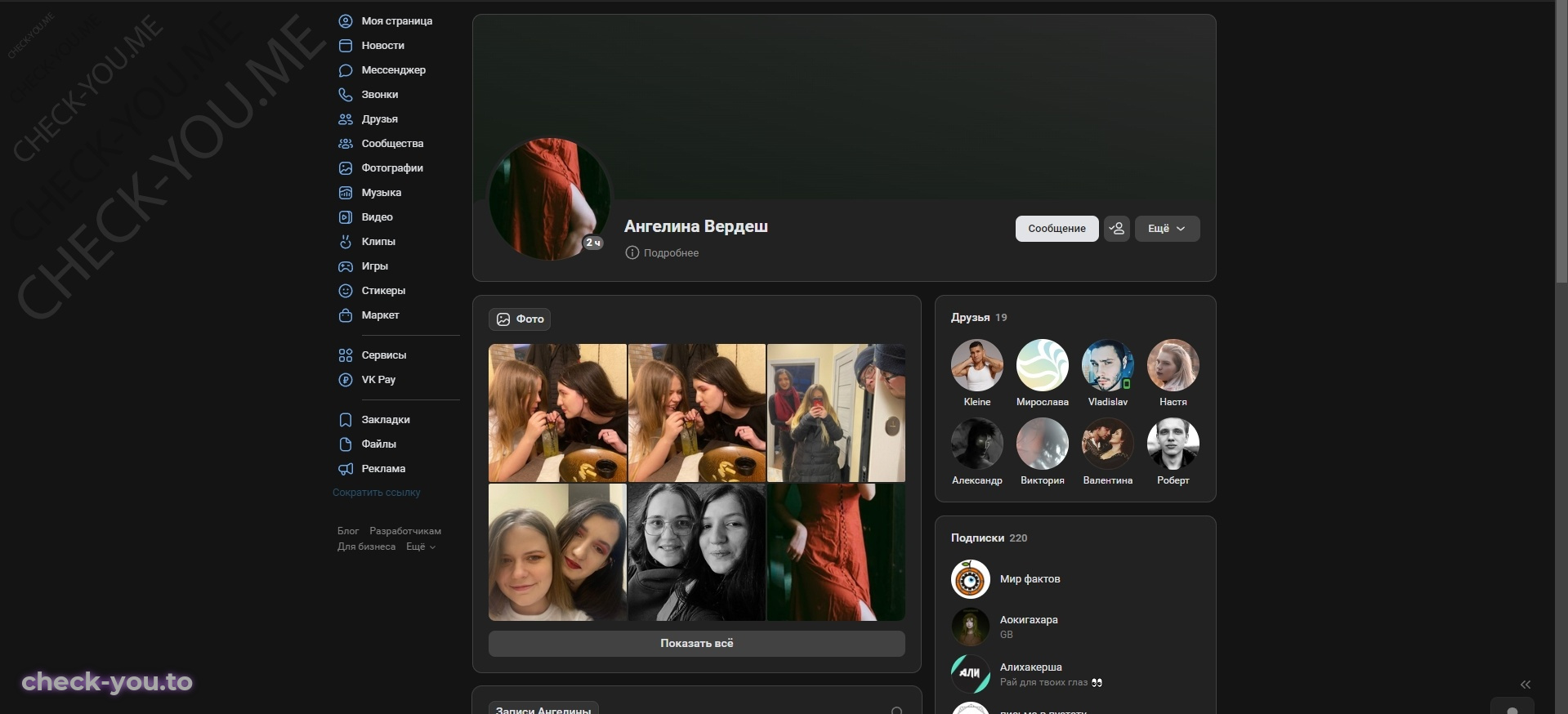Click the Сократить ссылку link
The image size is (1568, 714).
click(x=377, y=493)
